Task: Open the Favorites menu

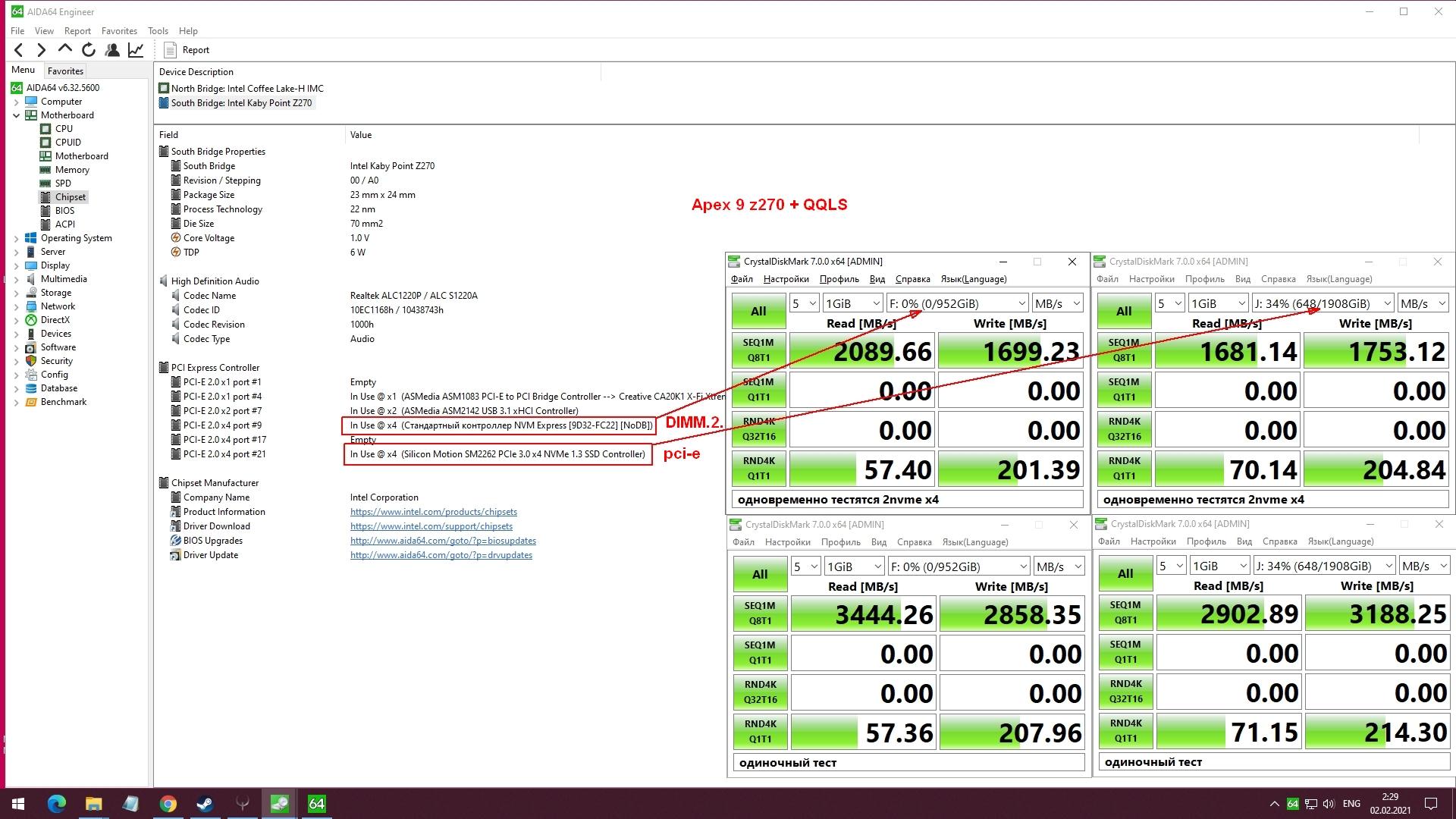Action: 119,31
